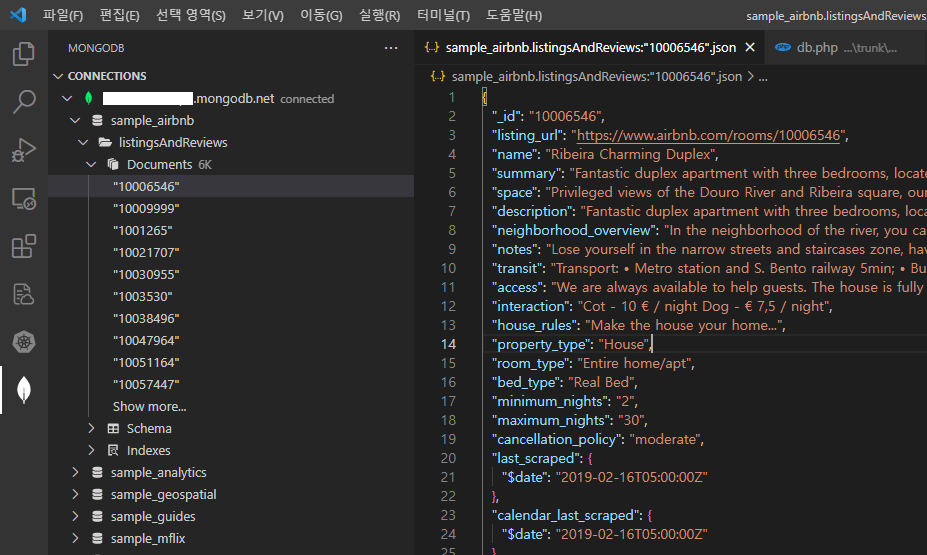The image size is (927, 555).
Task: Open the test/project manager icon below Extensions
Action: pyautogui.click(x=24, y=294)
